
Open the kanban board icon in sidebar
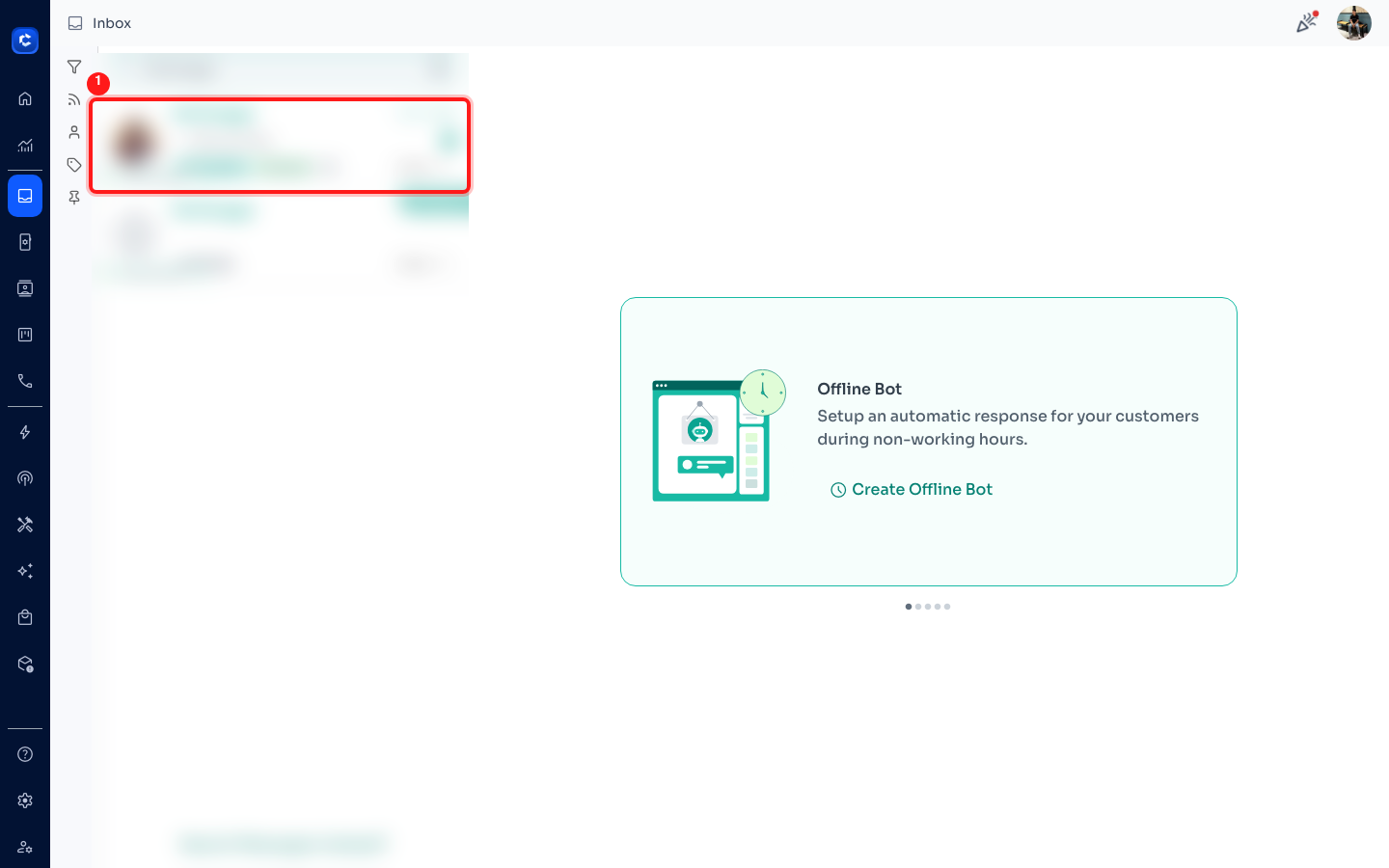25,335
